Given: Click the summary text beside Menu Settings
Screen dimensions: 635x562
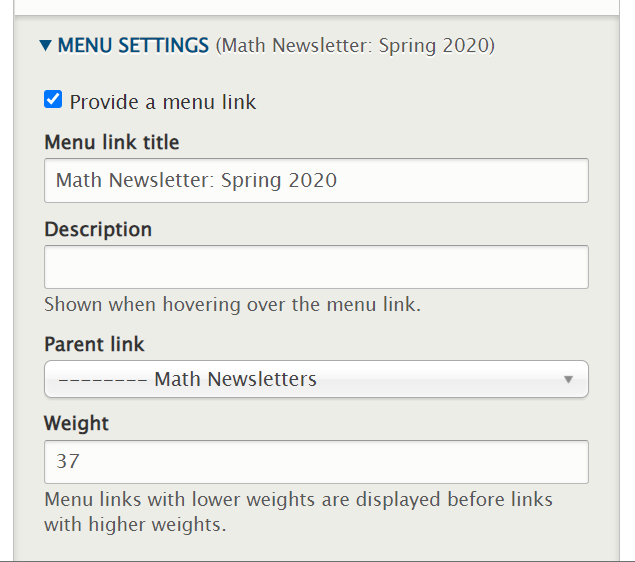Looking at the screenshot, I should coord(355,45).
